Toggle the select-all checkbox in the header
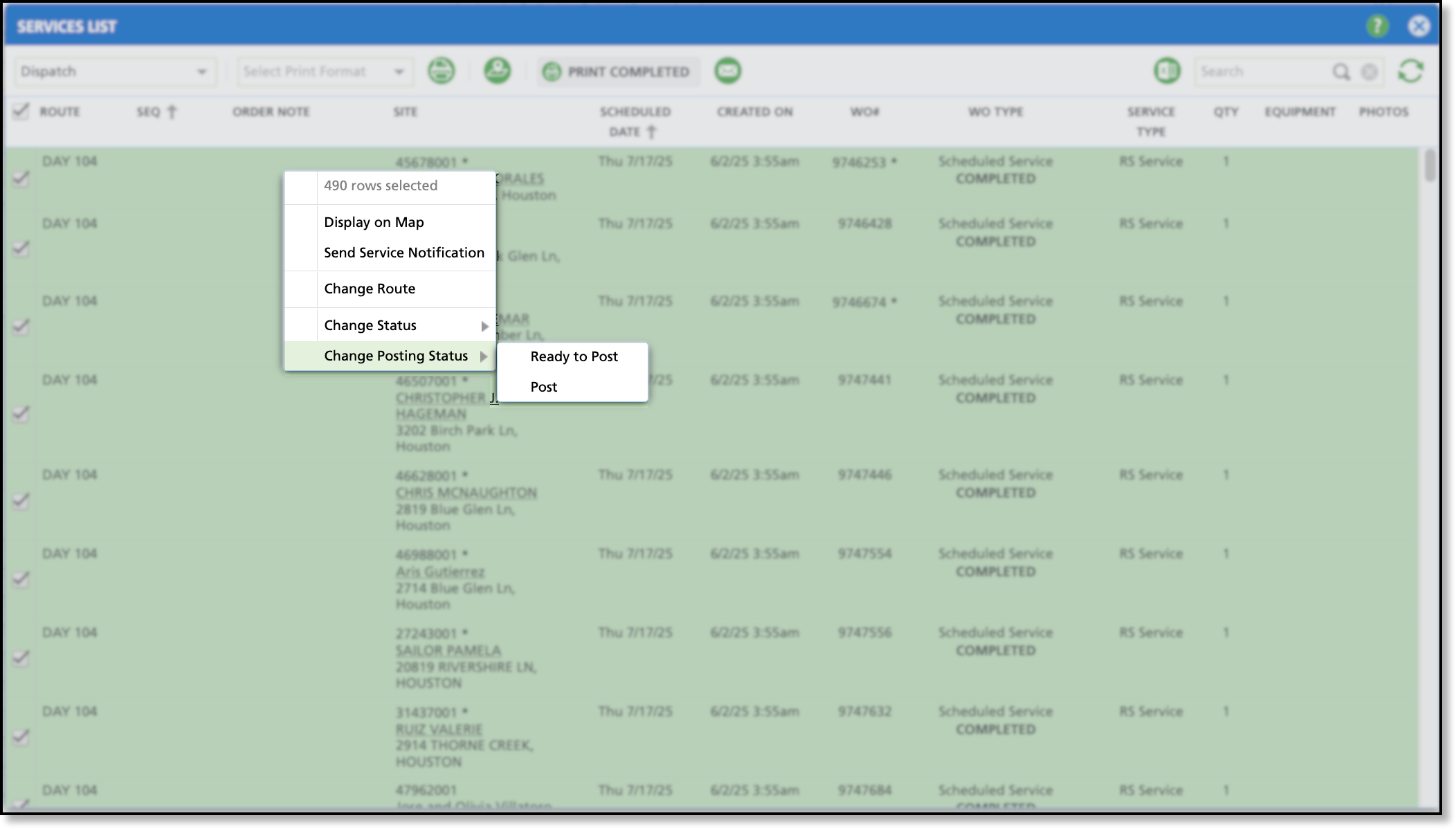The height and width of the screenshot is (829, 1456). tap(21, 111)
